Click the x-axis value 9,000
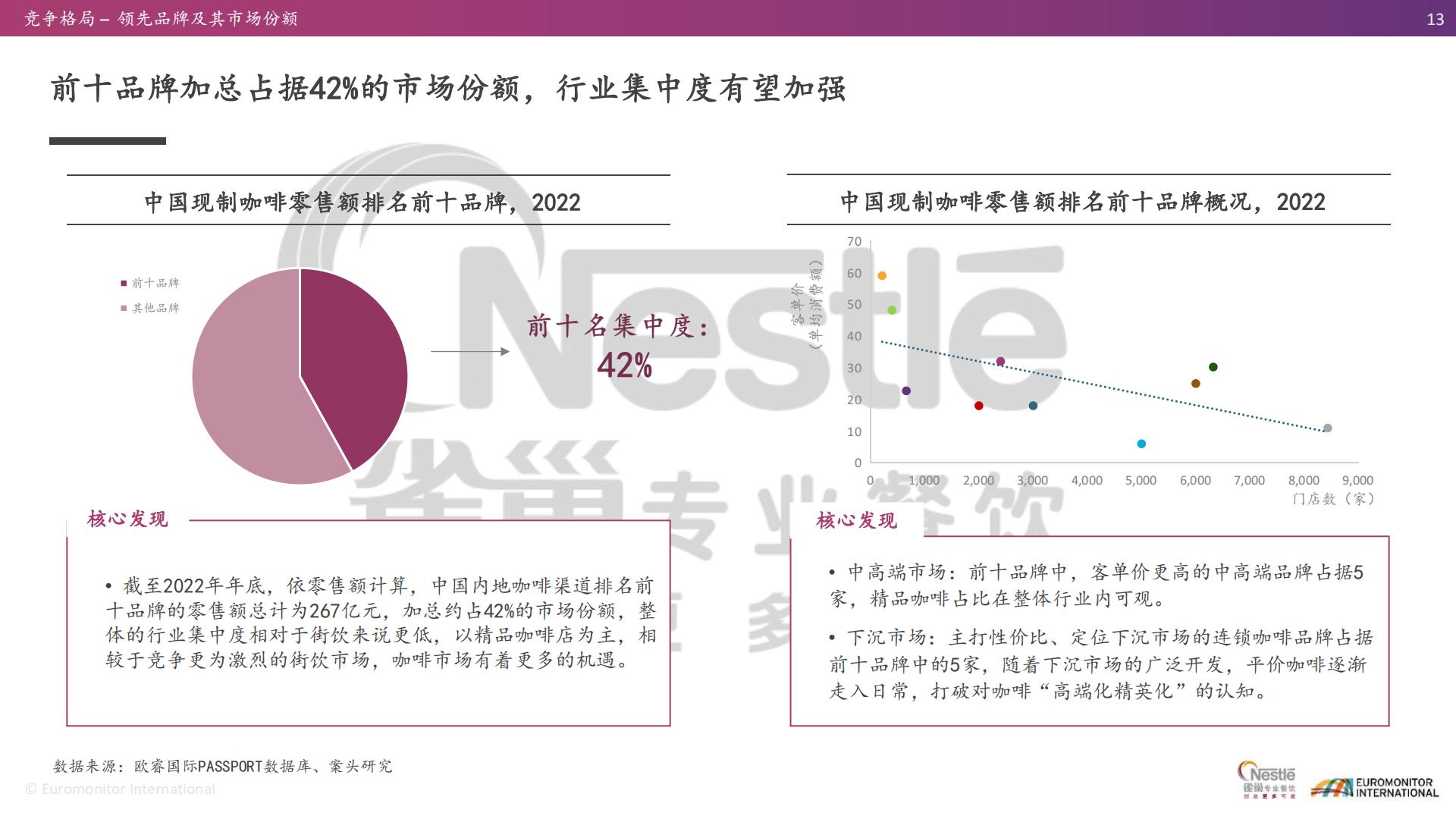The height and width of the screenshot is (819, 1456). [x=1357, y=480]
